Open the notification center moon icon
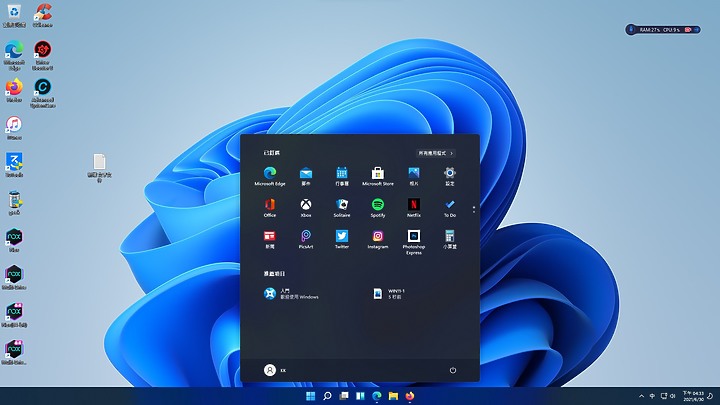 tap(710, 396)
